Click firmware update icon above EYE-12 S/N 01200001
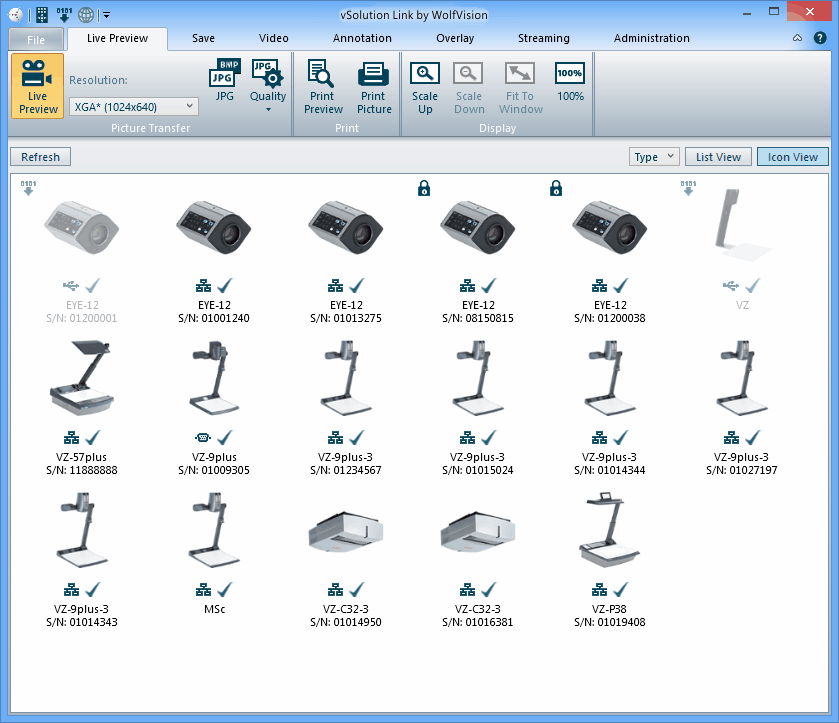The image size is (839, 723). click(x=28, y=188)
